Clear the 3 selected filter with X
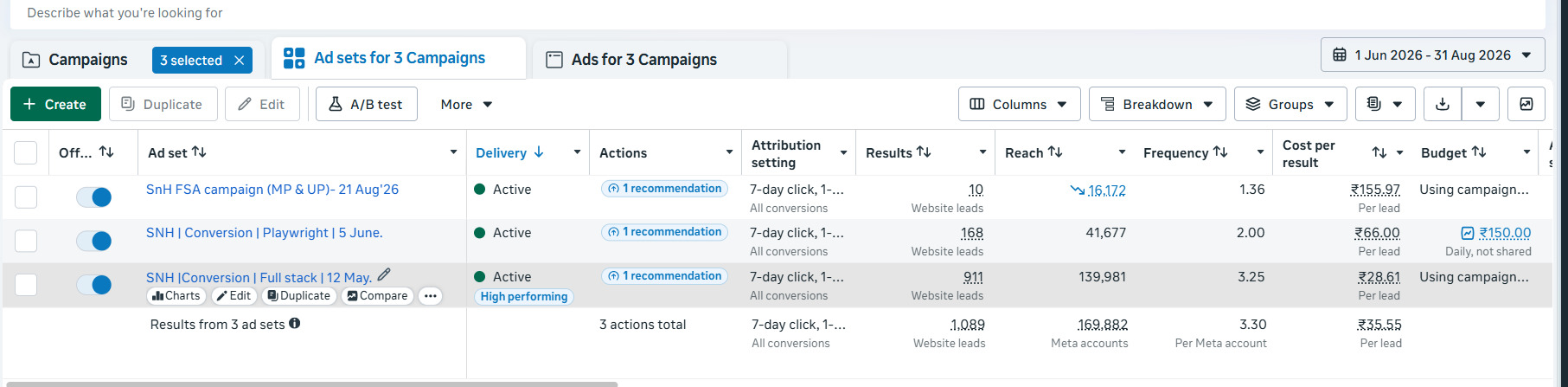 (240, 61)
